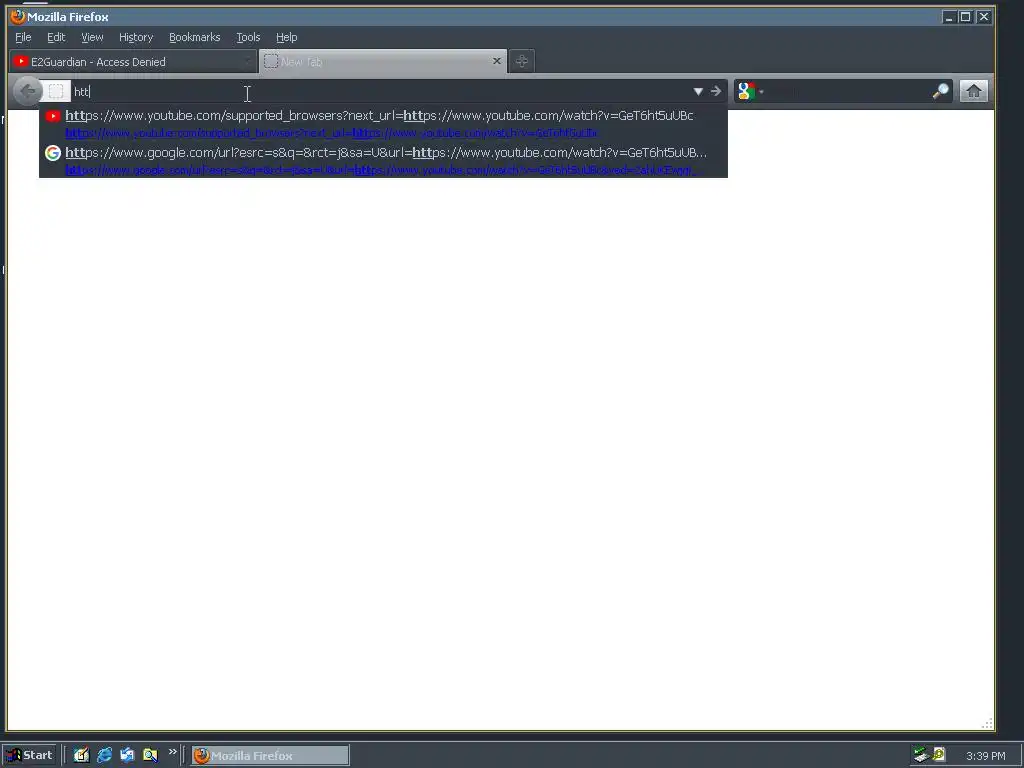
Task: Click YouTube favicon on E2Guardian tab
Action: tap(20, 61)
